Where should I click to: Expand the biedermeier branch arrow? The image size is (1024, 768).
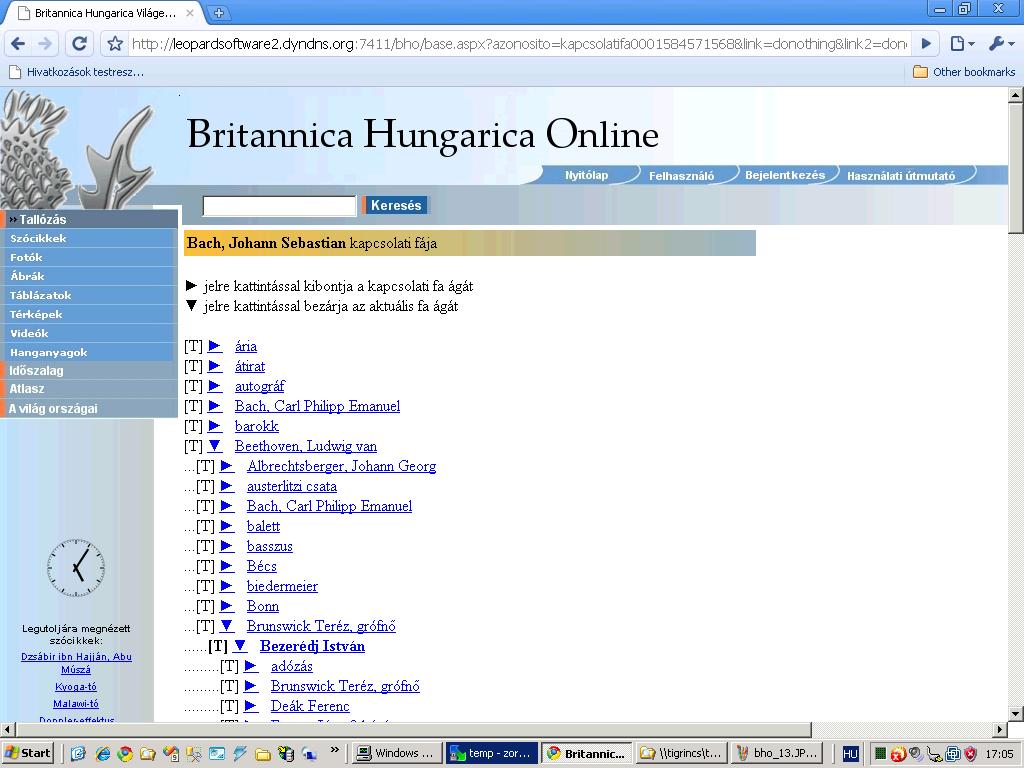[227, 586]
